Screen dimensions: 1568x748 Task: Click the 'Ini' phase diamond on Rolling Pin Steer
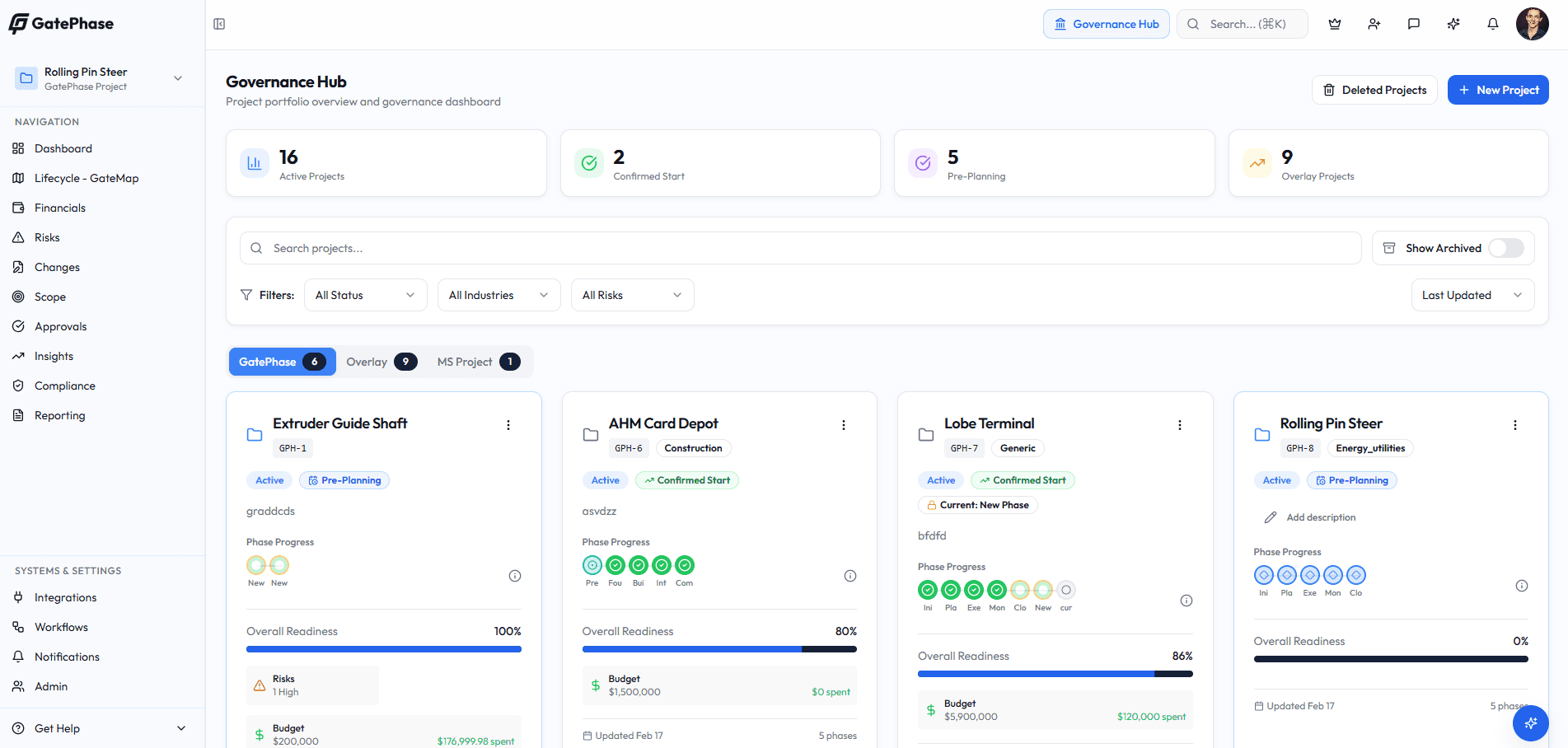(1264, 575)
